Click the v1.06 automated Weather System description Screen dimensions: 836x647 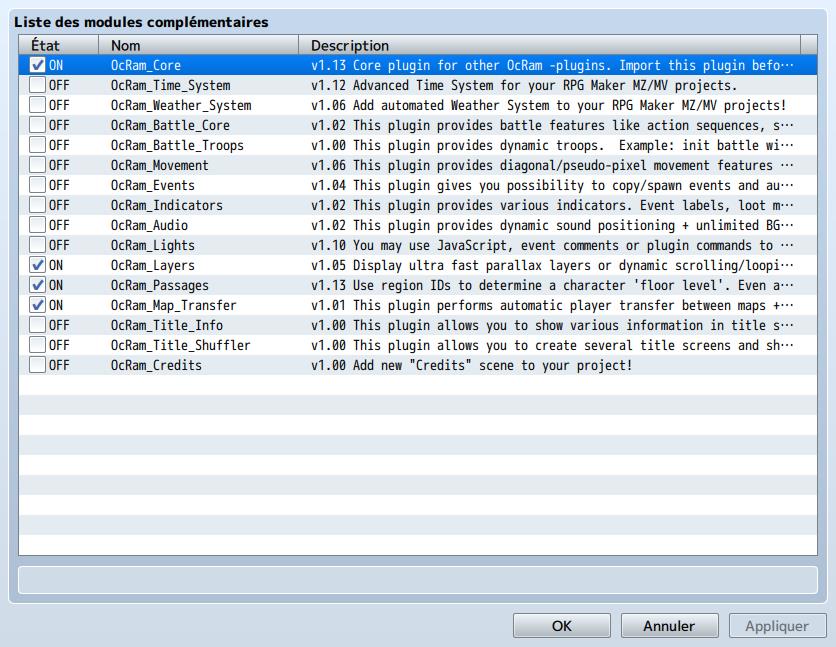coord(549,105)
